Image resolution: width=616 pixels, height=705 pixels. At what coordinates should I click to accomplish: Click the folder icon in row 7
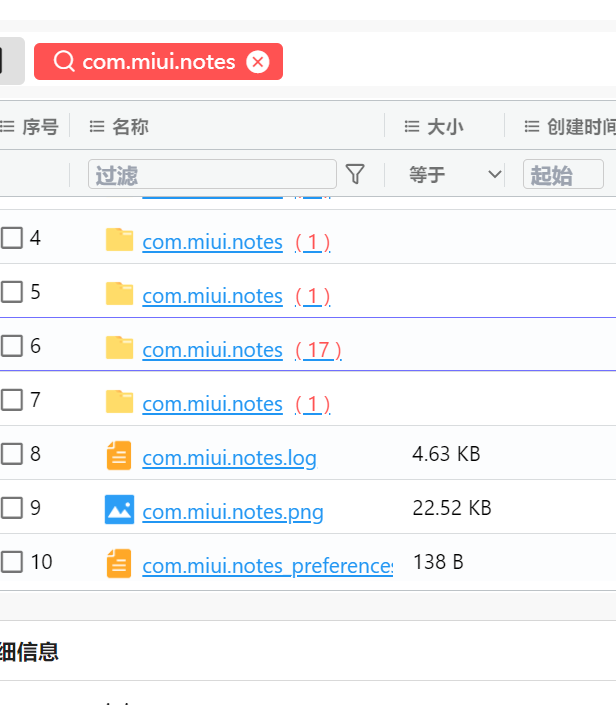(119, 401)
